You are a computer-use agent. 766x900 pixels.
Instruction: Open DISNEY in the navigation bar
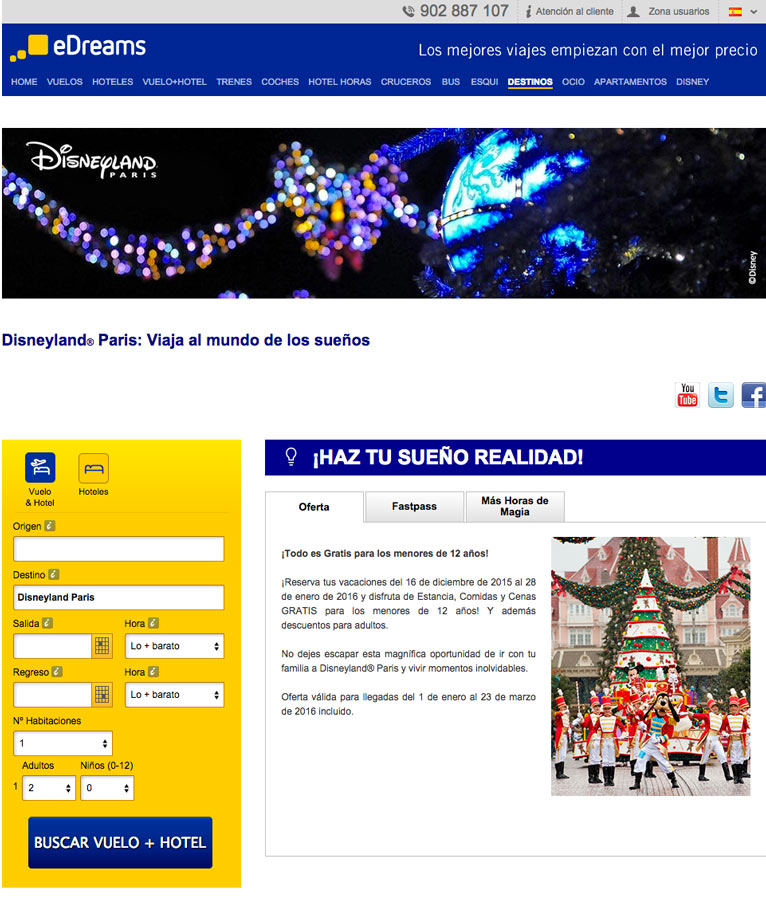click(693, 82)
